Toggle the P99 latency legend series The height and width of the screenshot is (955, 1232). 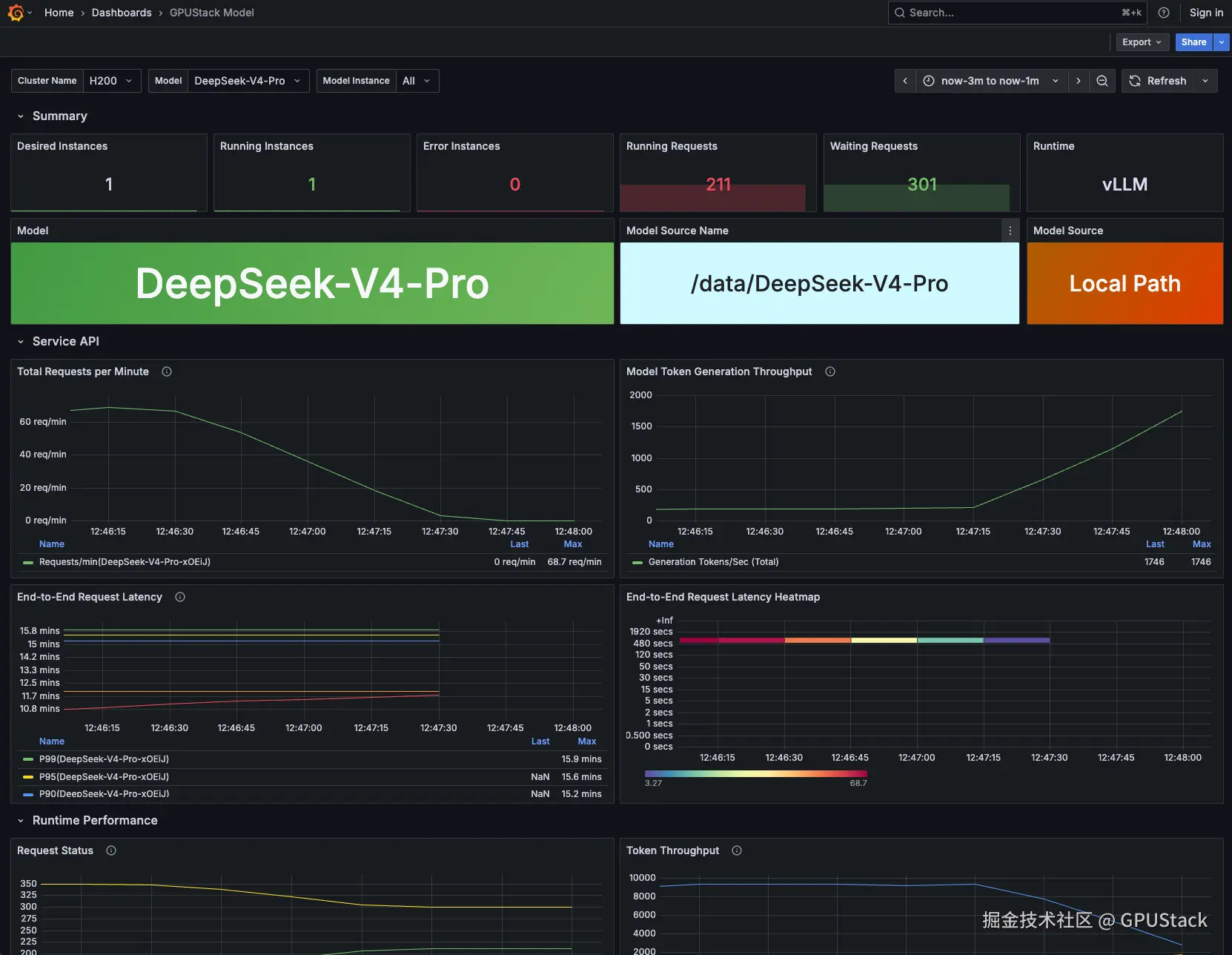104,759
